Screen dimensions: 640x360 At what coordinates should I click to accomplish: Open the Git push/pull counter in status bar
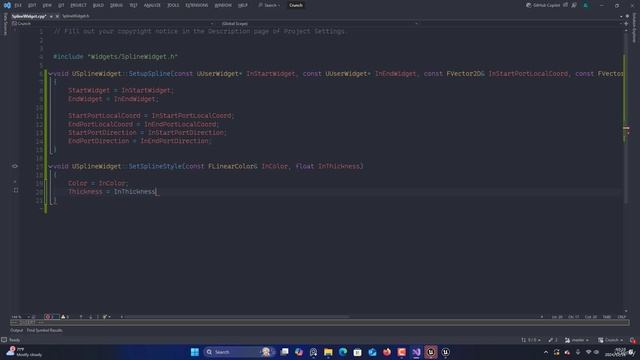click(x=531, y=340)
